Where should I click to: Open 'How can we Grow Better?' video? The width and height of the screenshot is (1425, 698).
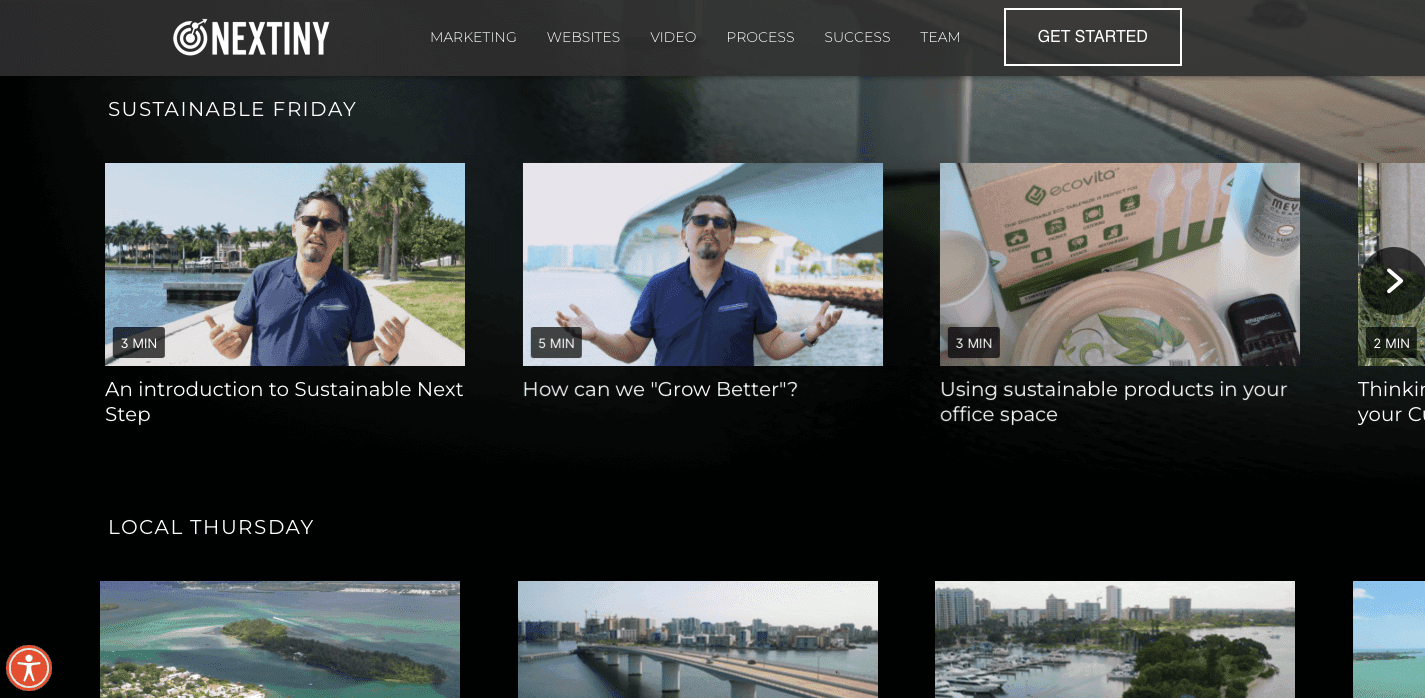point(702,264)
